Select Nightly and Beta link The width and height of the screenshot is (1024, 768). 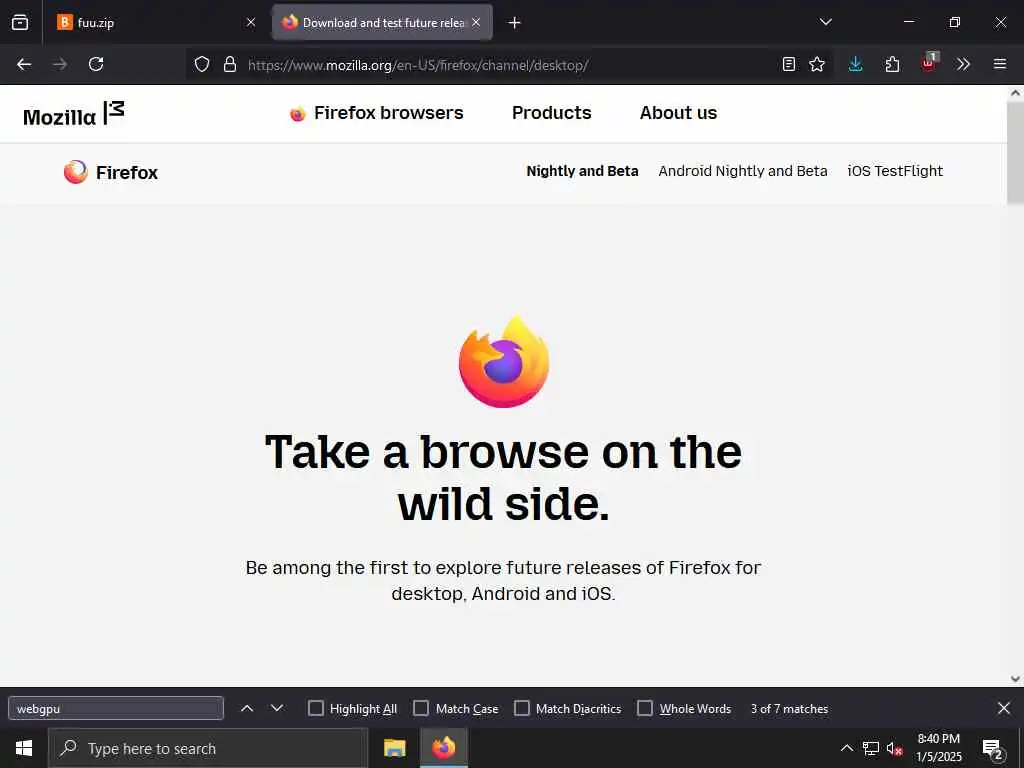coord(583,171)
